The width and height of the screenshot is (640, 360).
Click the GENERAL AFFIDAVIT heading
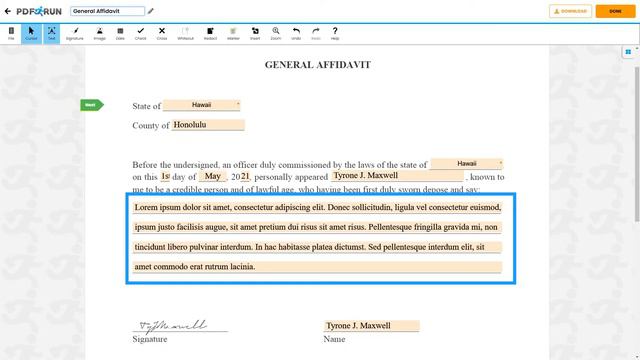pyautogui.click(x=318, y=65)
